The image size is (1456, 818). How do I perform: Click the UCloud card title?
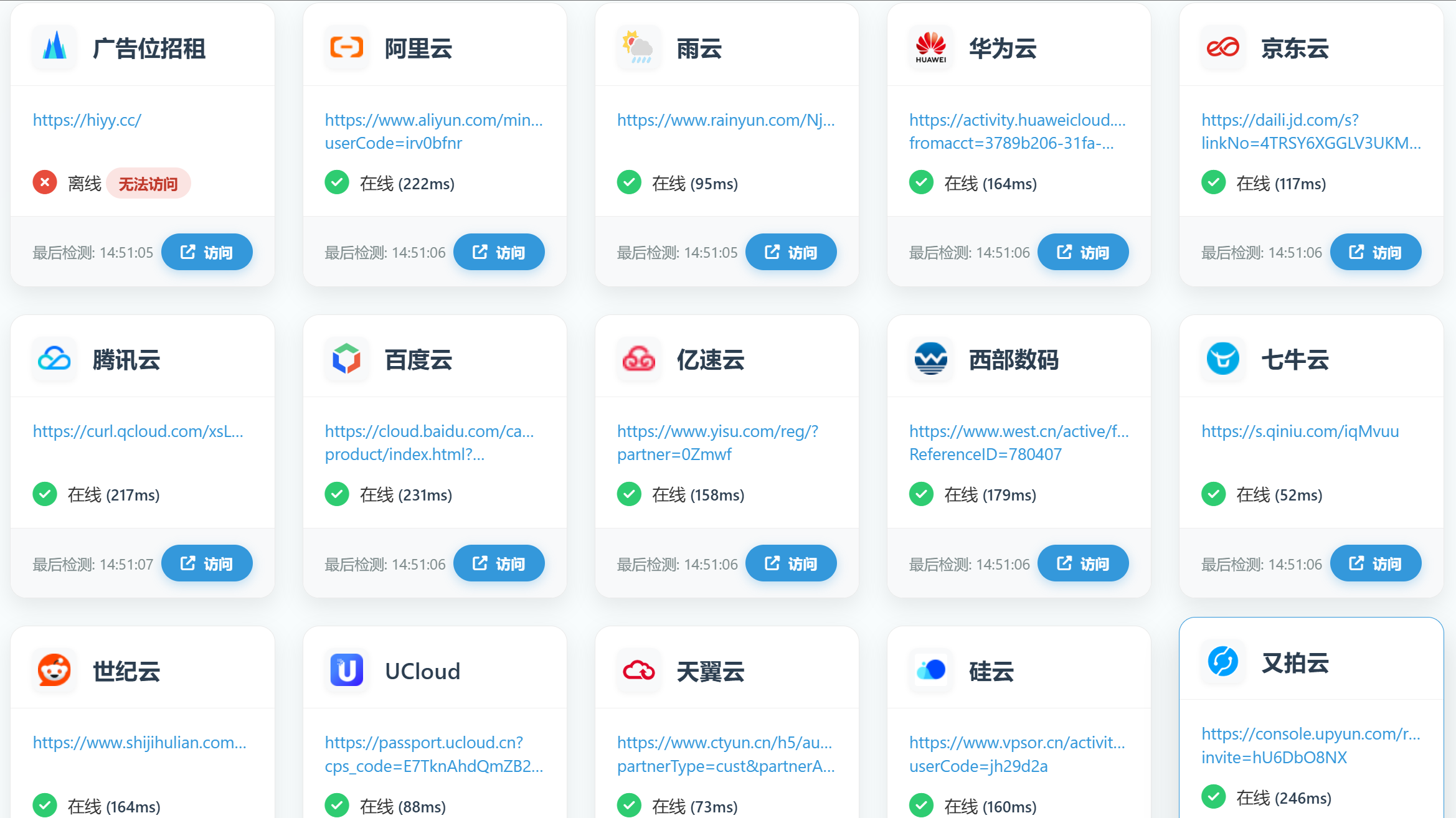(422, 671)
